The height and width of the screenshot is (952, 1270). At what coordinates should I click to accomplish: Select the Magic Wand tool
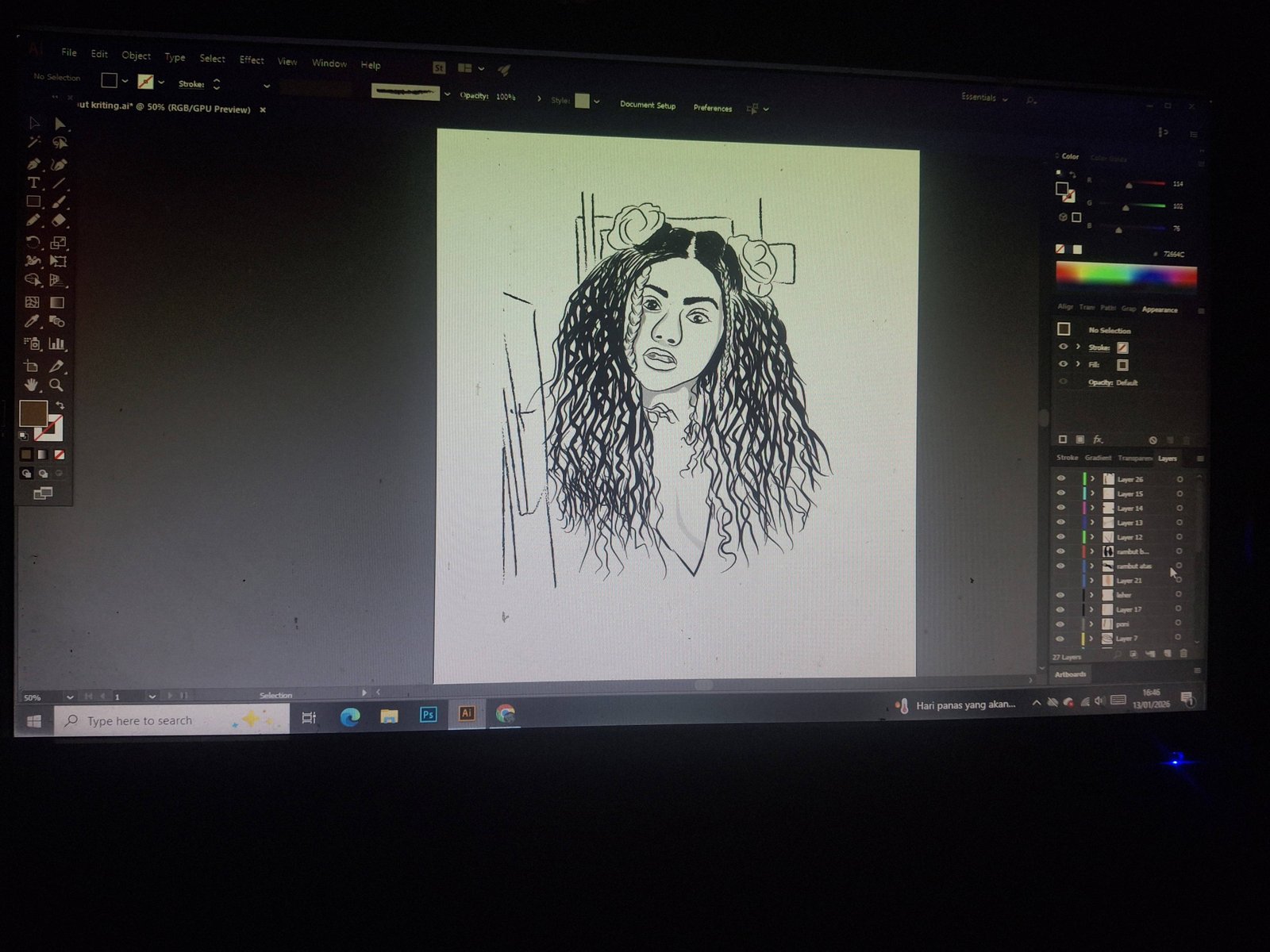click(33, 143)
